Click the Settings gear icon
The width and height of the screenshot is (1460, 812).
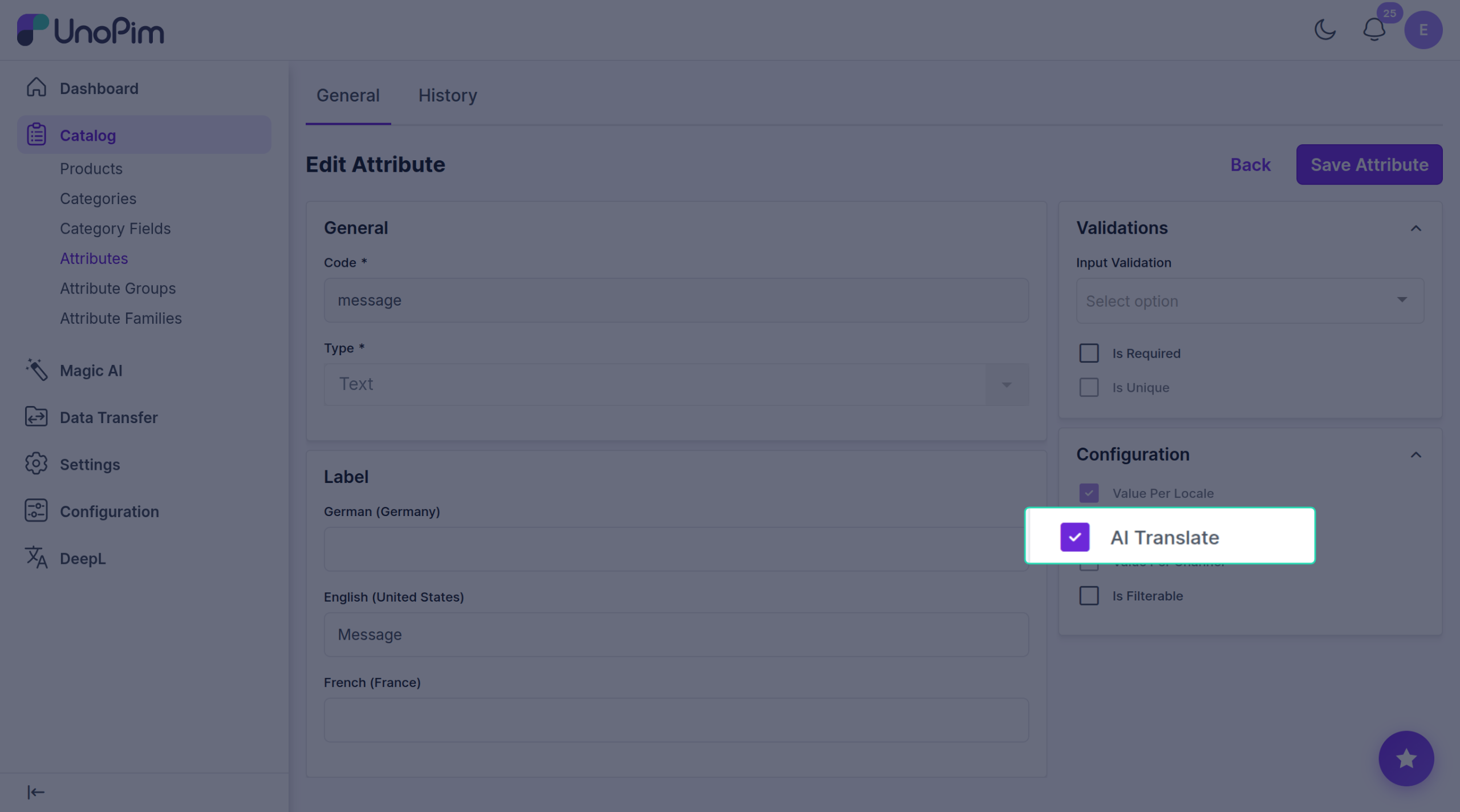coord(36,464)
